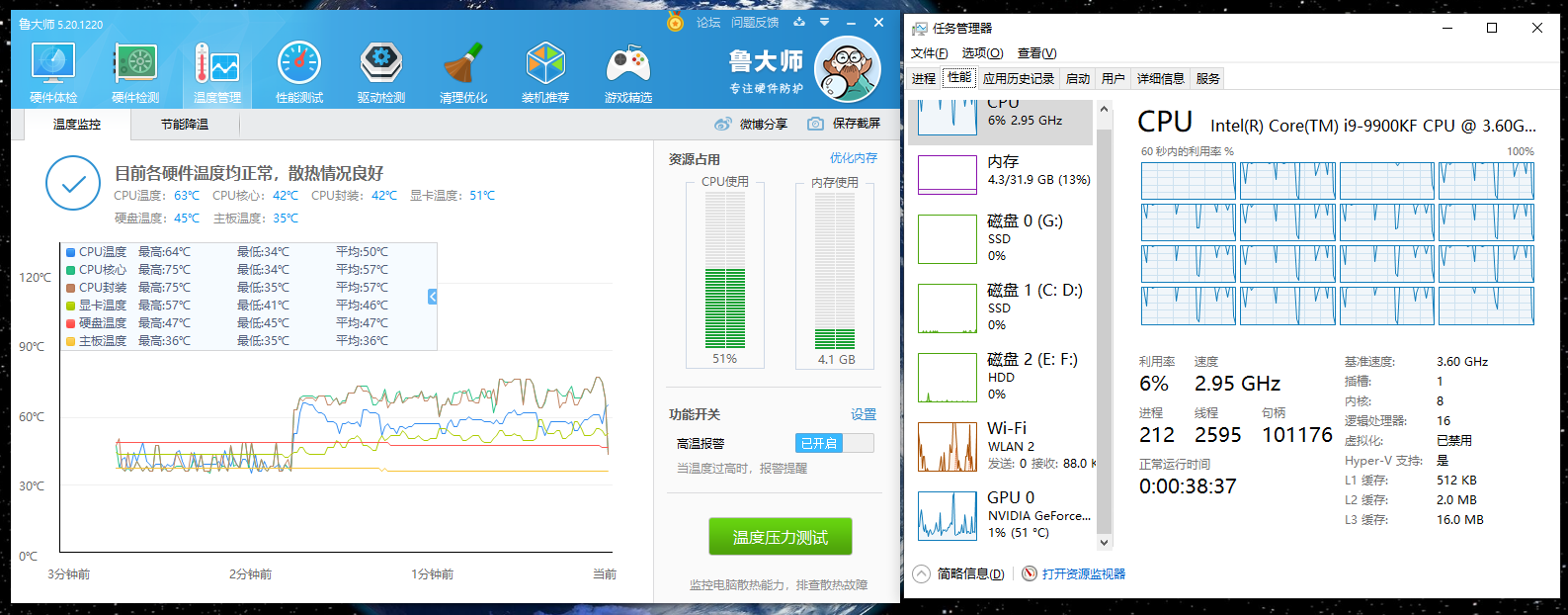This screenshot has height=615, width=1568.
Task: Switch to 启动 tab in Task Manager
Action: tap(1078, 78)
